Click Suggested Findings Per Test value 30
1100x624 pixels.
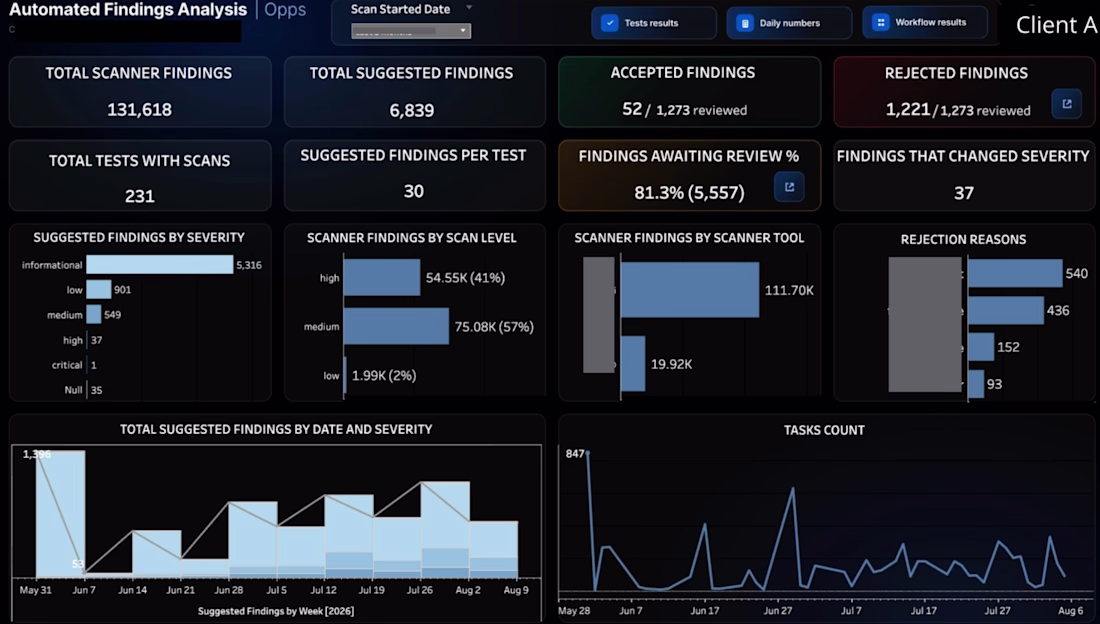414,191
